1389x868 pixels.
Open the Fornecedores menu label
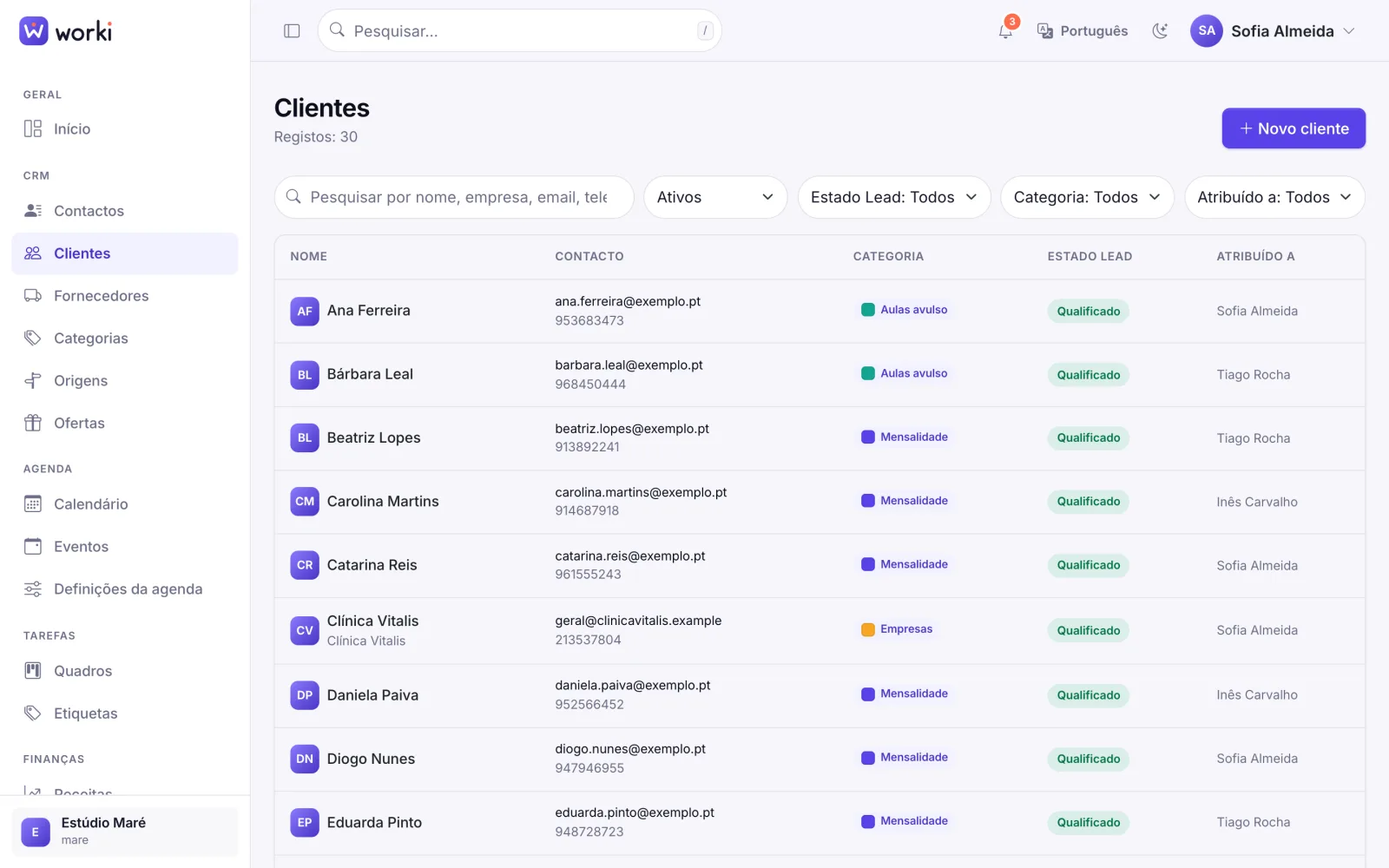point(102,296)
